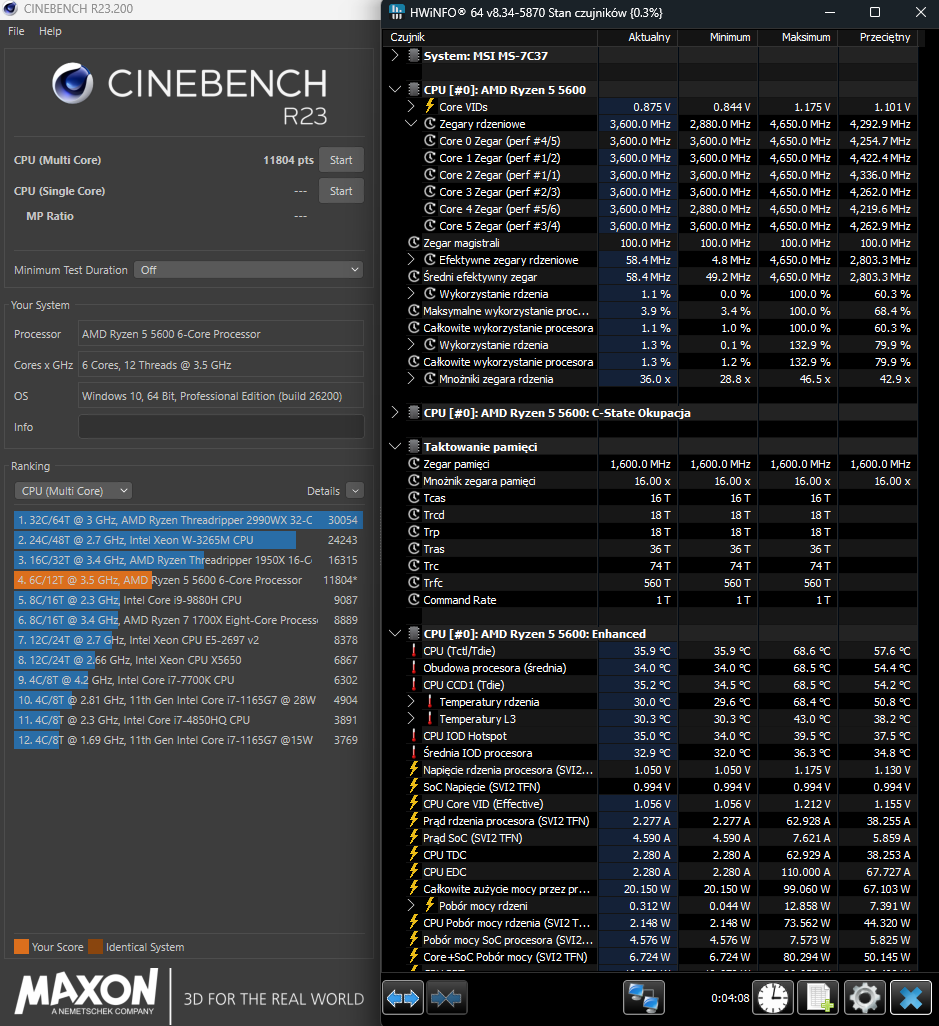Start the CPU (Multi Core) benchmark
The width and height of the screenshot is (939, 1026).
(x=341, y=160)
